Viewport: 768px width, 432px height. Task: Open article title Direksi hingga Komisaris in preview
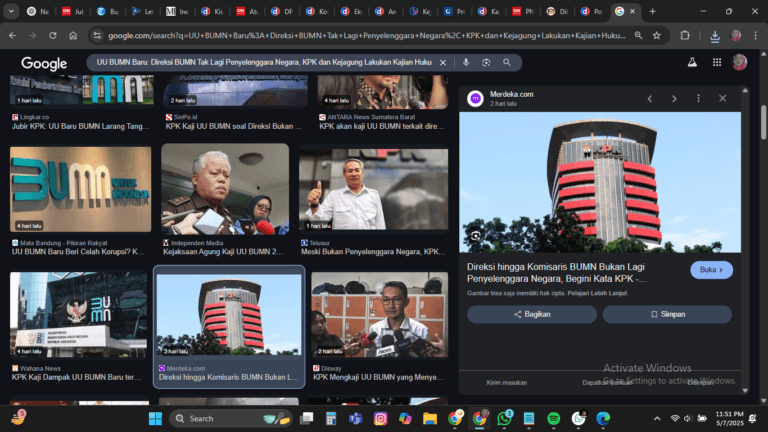point(556,273)
